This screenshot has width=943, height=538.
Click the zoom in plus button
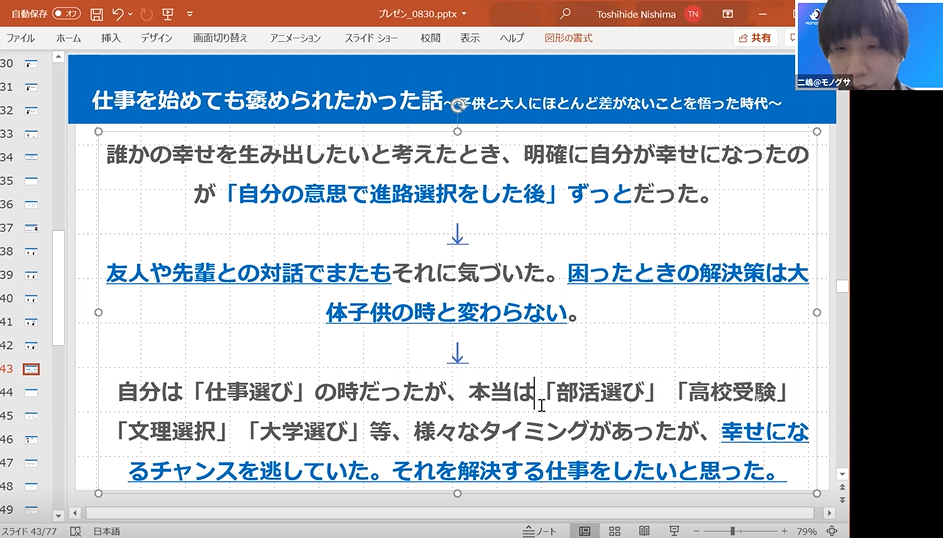(784, 531)
